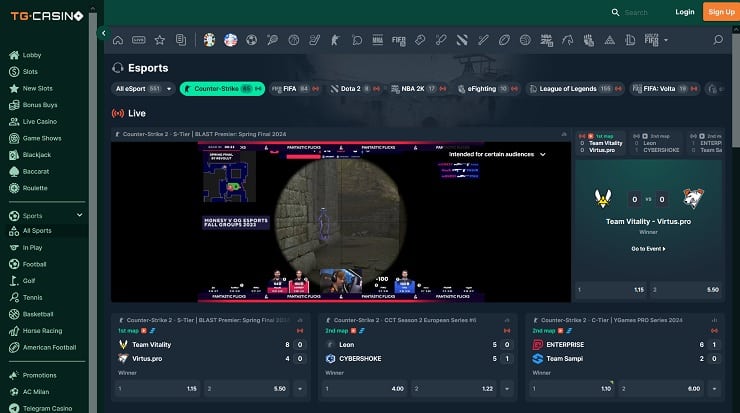Click the TG Casino logo
The image size is (740, 413).
(47, 16)
